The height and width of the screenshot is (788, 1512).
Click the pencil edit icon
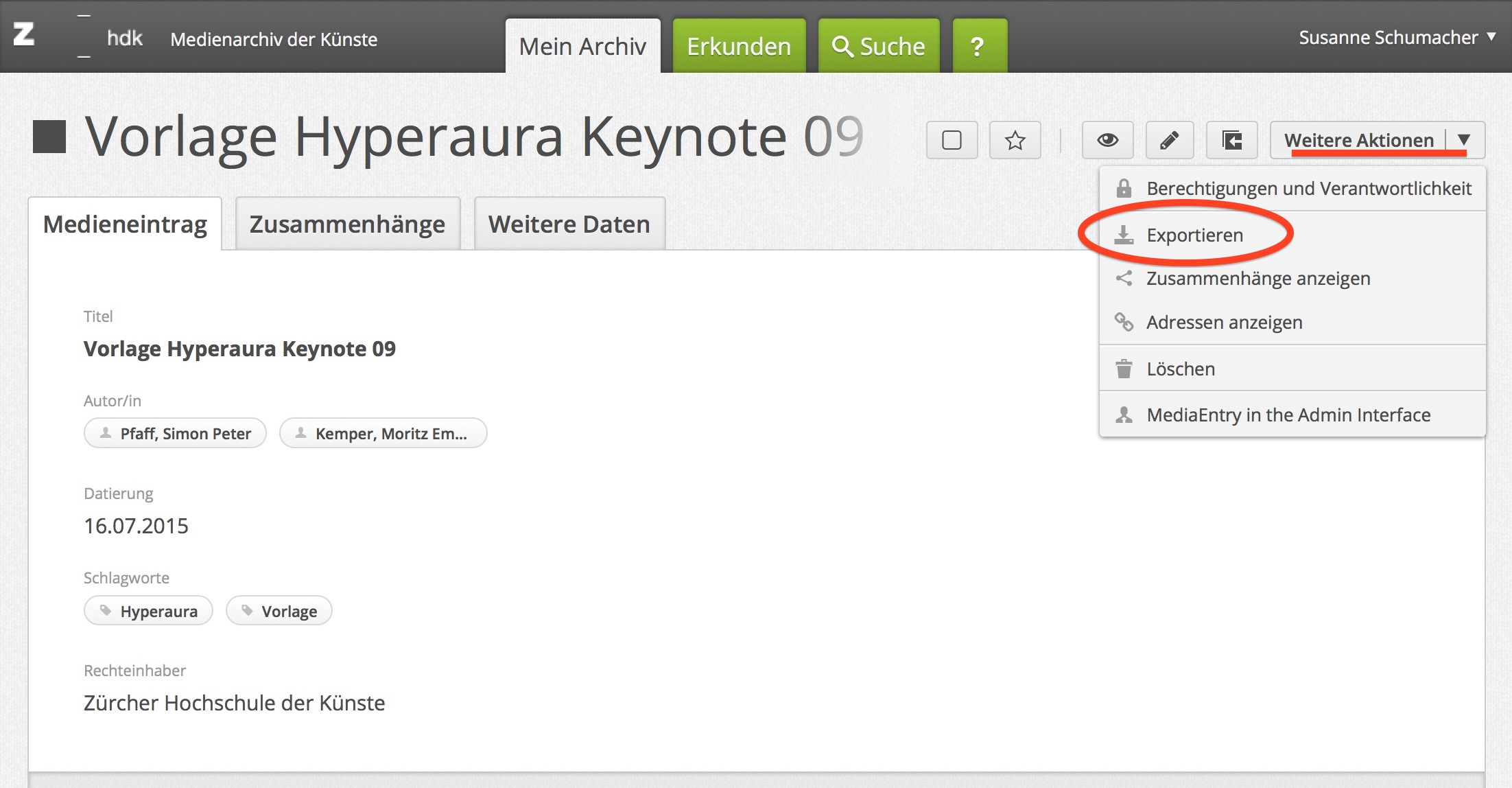[x=1170, y=141]
